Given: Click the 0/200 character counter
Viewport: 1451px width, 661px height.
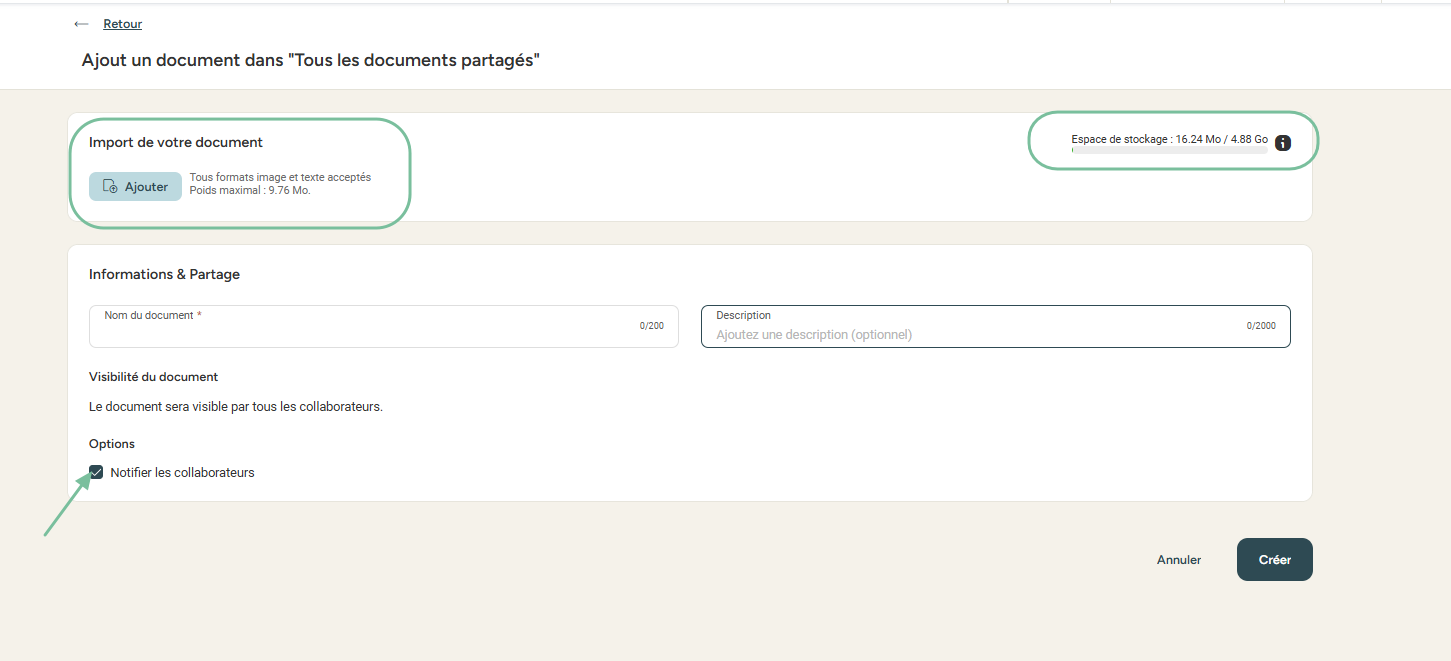Looking at the screenshot, I should [x=651, y=326].
